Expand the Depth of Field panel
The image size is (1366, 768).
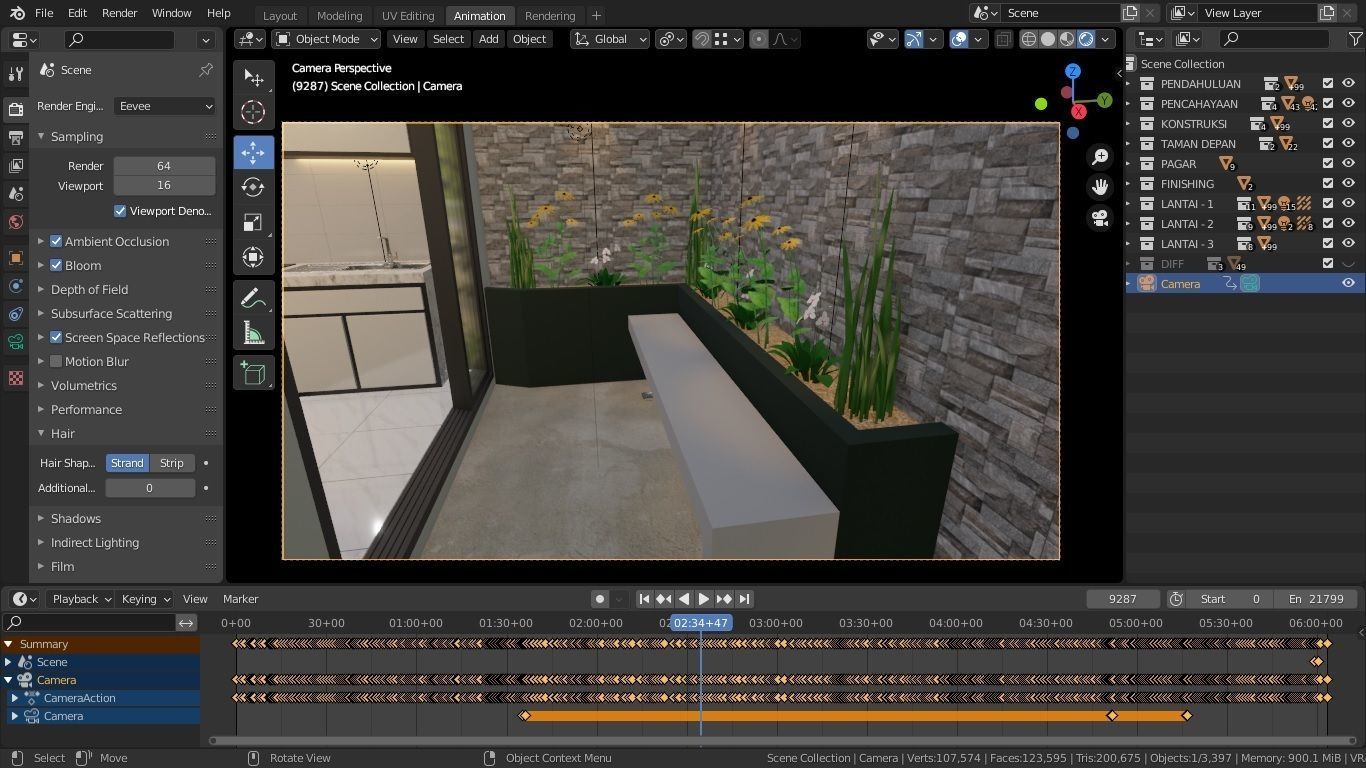click(89, 290)
